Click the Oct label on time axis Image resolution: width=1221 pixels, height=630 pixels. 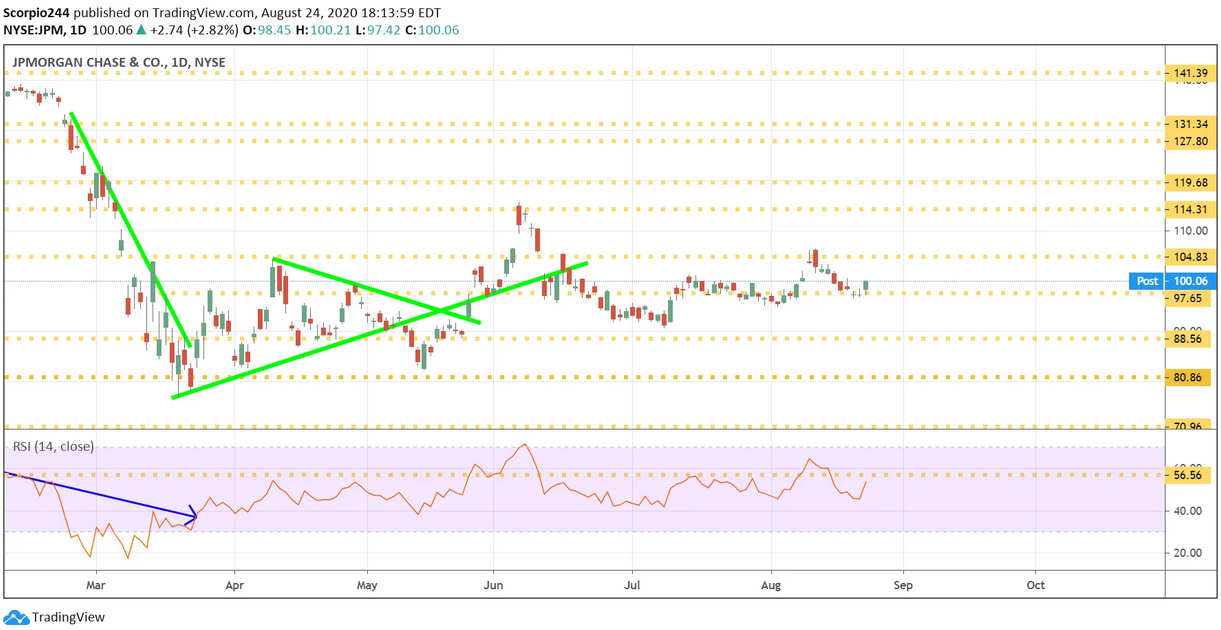tap(1036, 584)
